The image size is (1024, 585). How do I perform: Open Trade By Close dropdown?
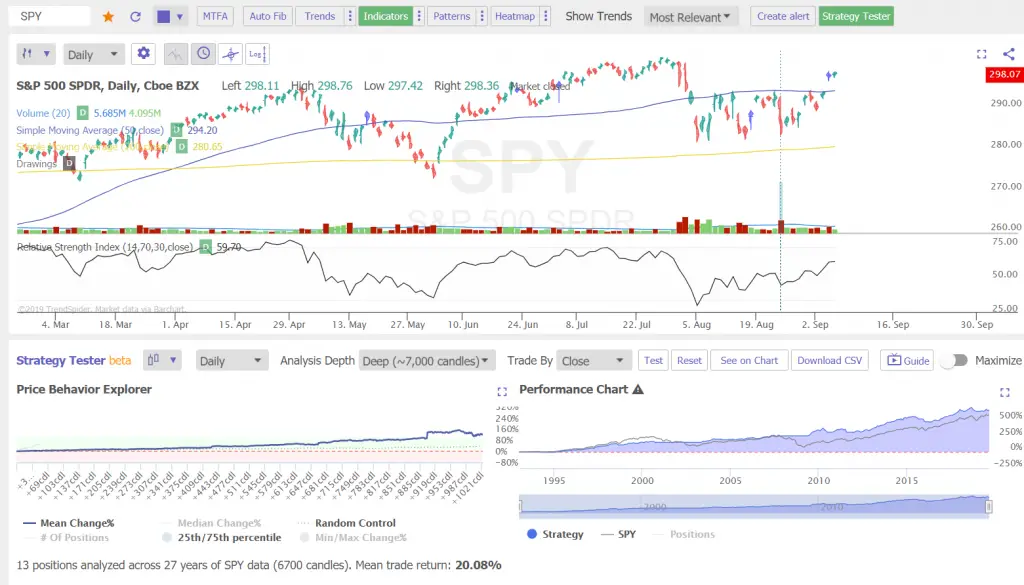[x=593, y=360]
